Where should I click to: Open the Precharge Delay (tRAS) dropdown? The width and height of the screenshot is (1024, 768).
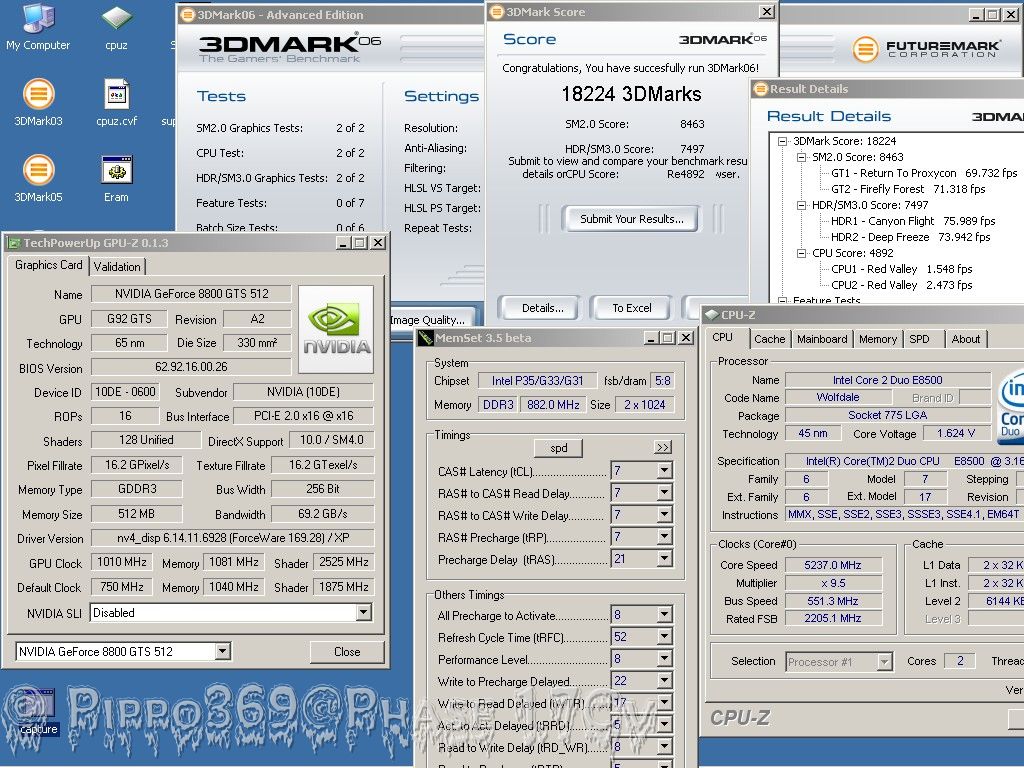pos(664,559)
